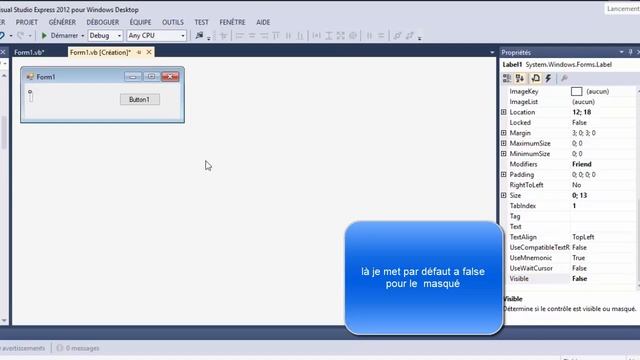The width and height of the screenshot is (640, 360).
Task: Click the Propriétés list vertical scrollbar
Action: click(638, 188)
